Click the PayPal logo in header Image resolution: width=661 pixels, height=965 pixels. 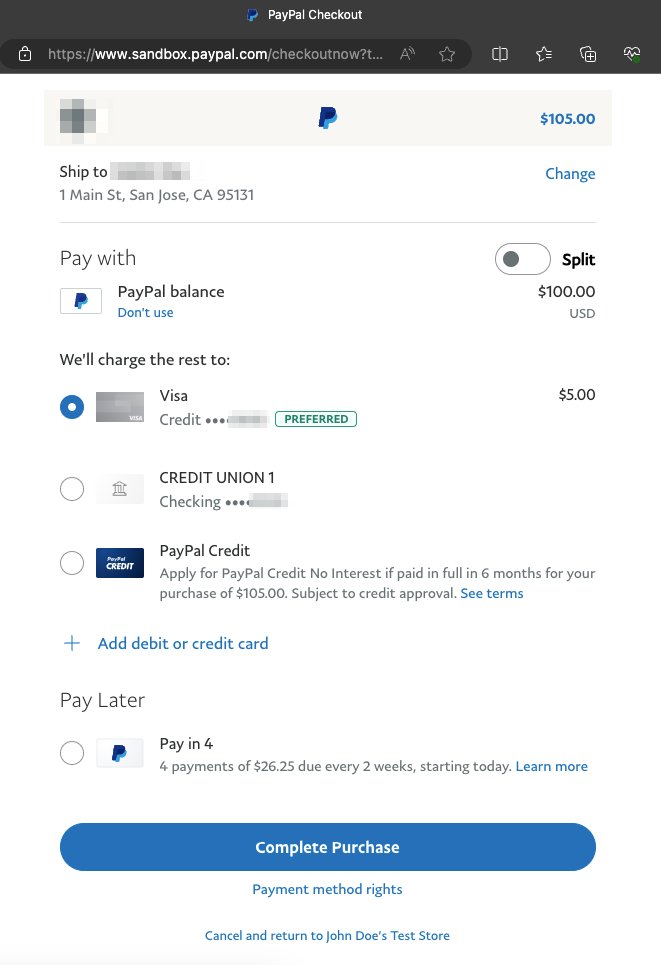(328, 119)
